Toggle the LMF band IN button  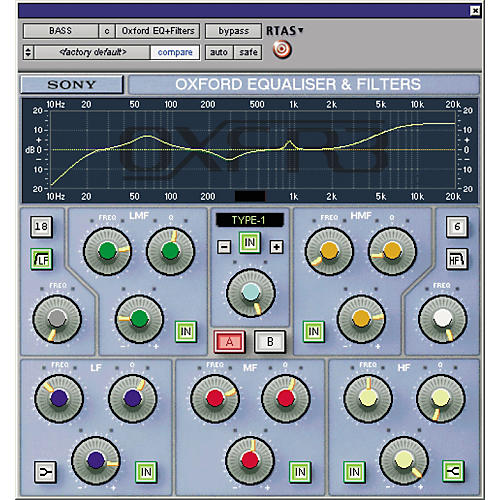point(186,331)
